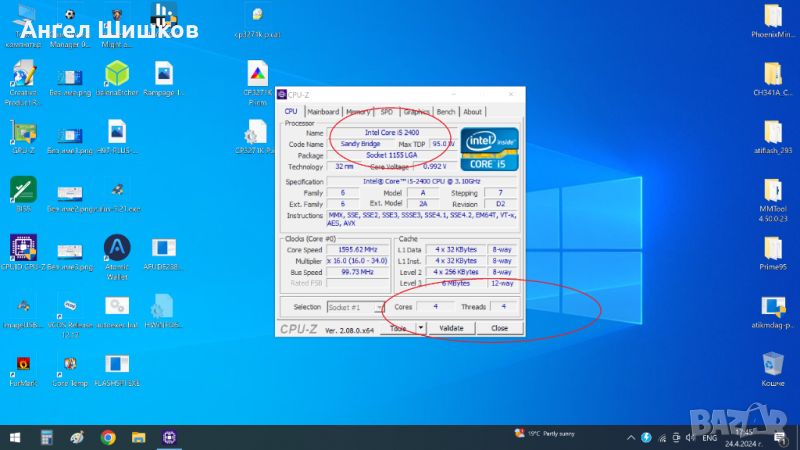The height and width of the screenshot is (450, 800).
Task: Open the FurMark desktop icon
Action: click(x=23, y=365)
